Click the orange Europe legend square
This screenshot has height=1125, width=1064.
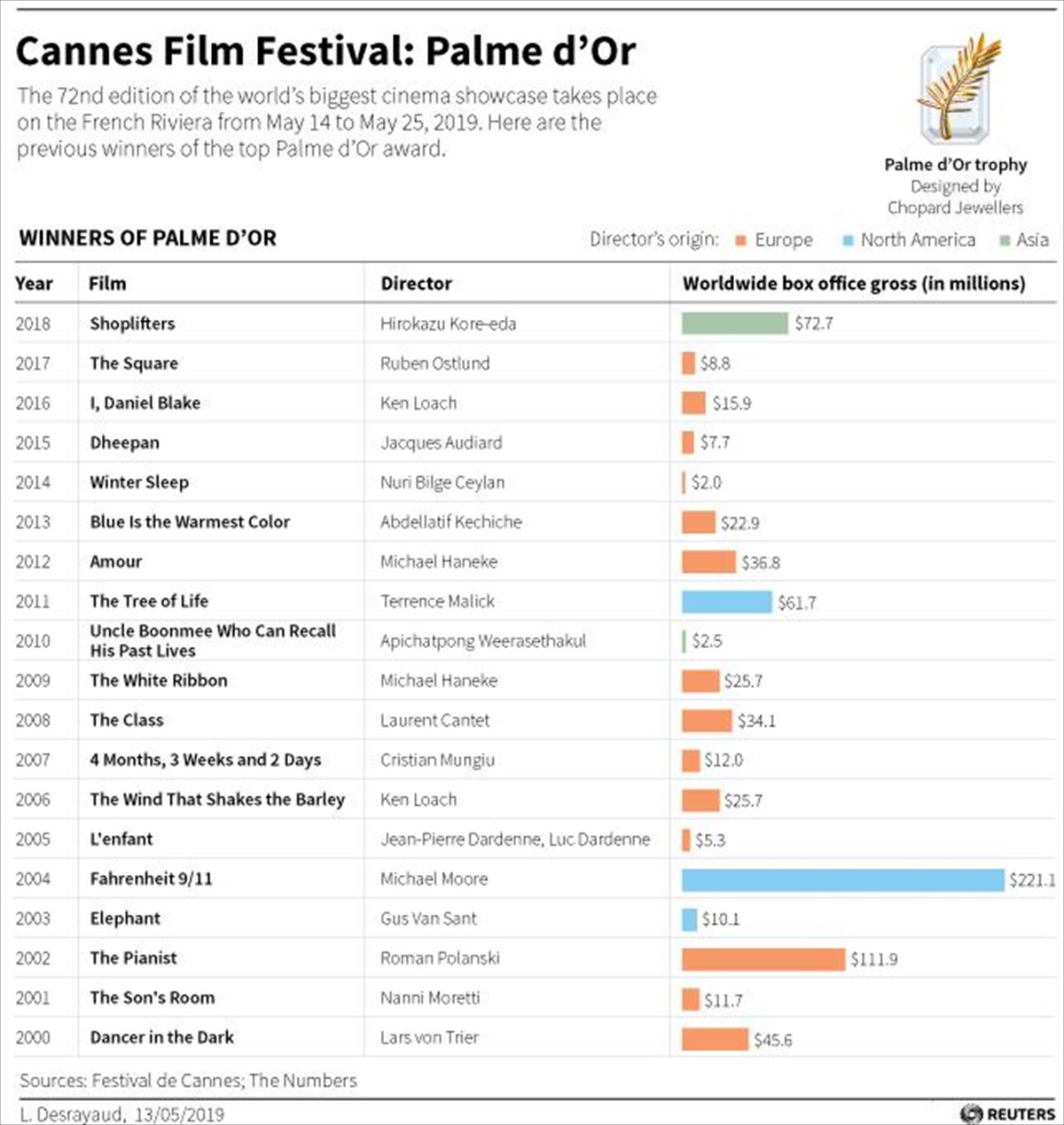click(x=741, y=240)
